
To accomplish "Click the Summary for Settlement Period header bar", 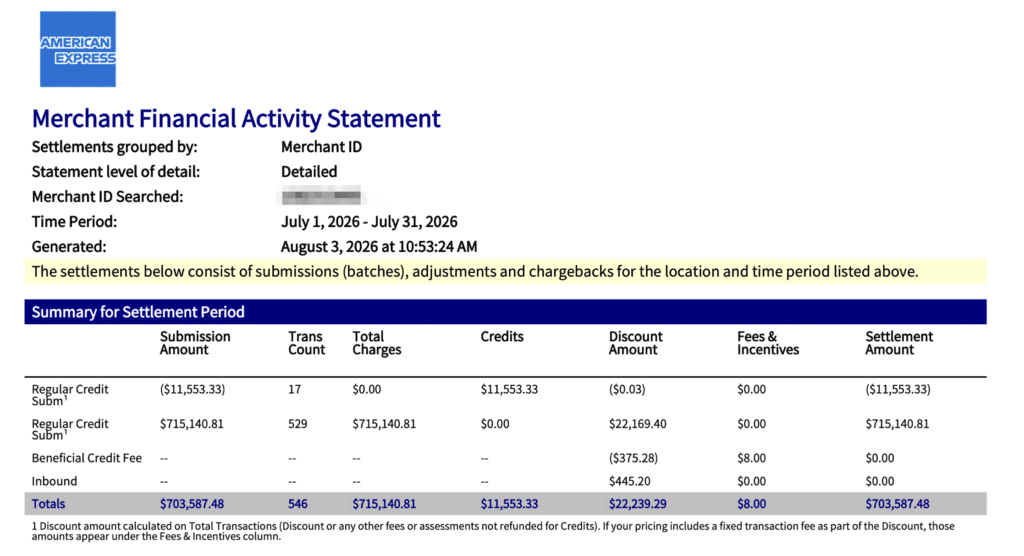I will (x=505, y=312).
